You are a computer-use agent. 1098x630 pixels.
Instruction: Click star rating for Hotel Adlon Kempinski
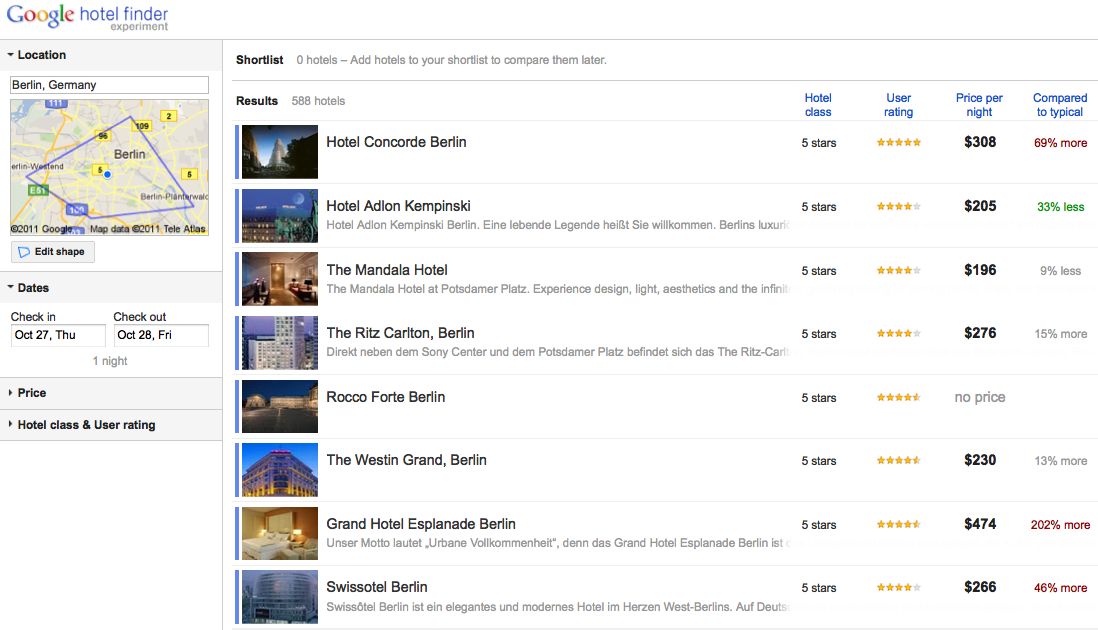click(x=898, y=206)
